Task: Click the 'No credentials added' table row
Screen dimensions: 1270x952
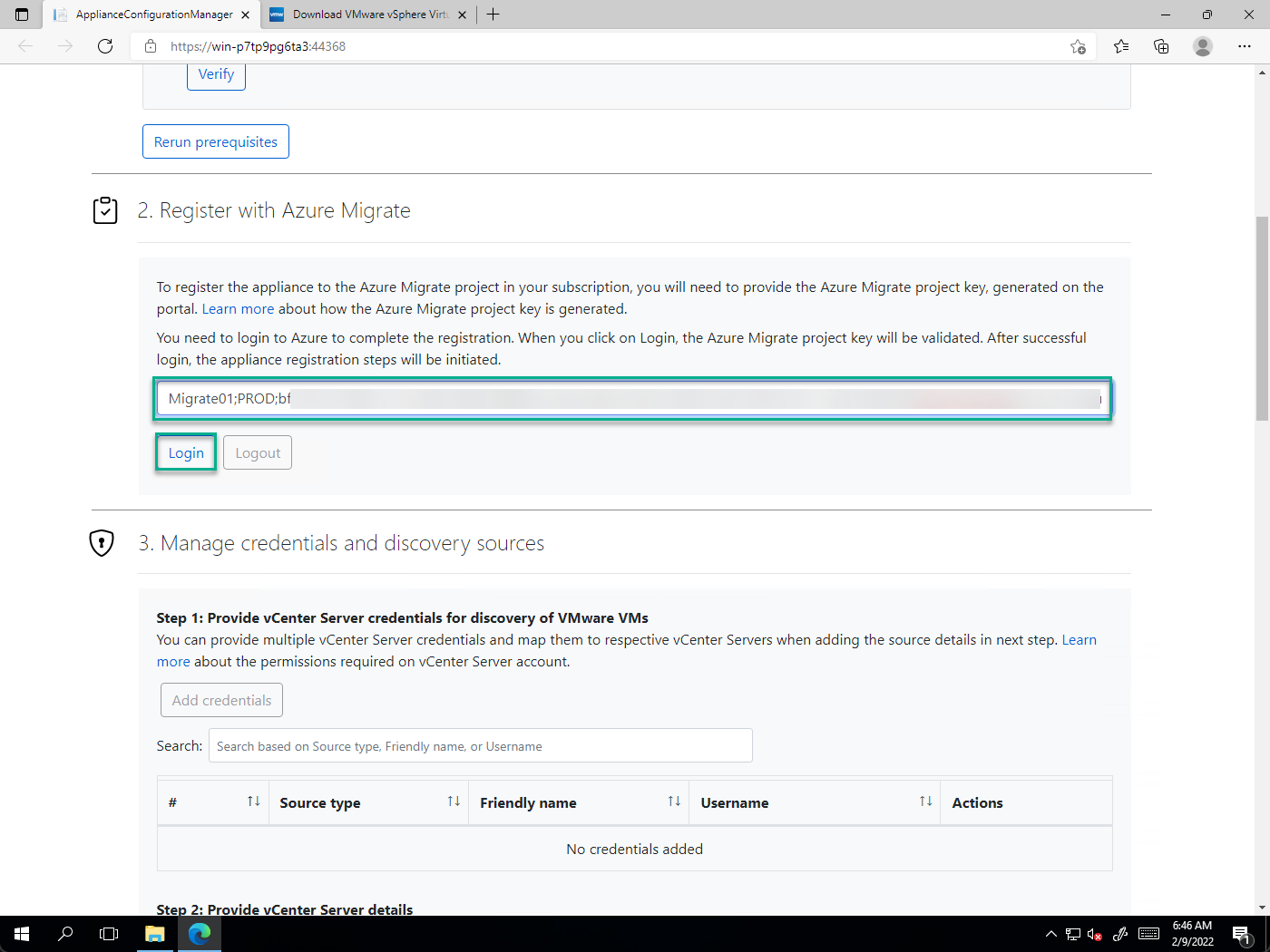Action: (x=635, y=849)
